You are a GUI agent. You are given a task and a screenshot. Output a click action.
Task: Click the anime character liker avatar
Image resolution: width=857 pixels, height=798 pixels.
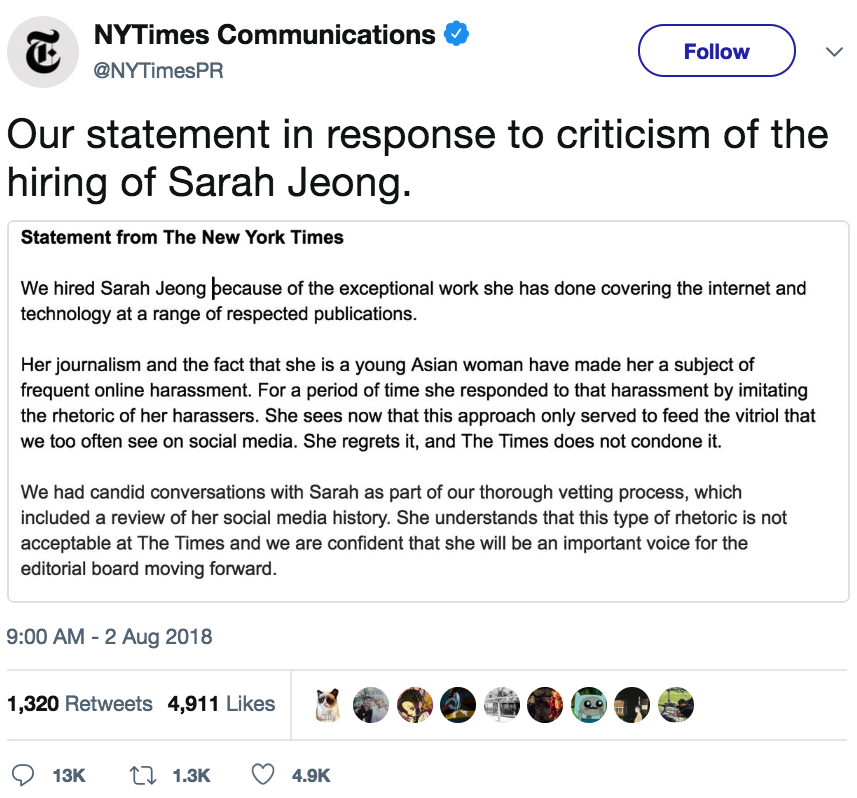pos(414,704)
